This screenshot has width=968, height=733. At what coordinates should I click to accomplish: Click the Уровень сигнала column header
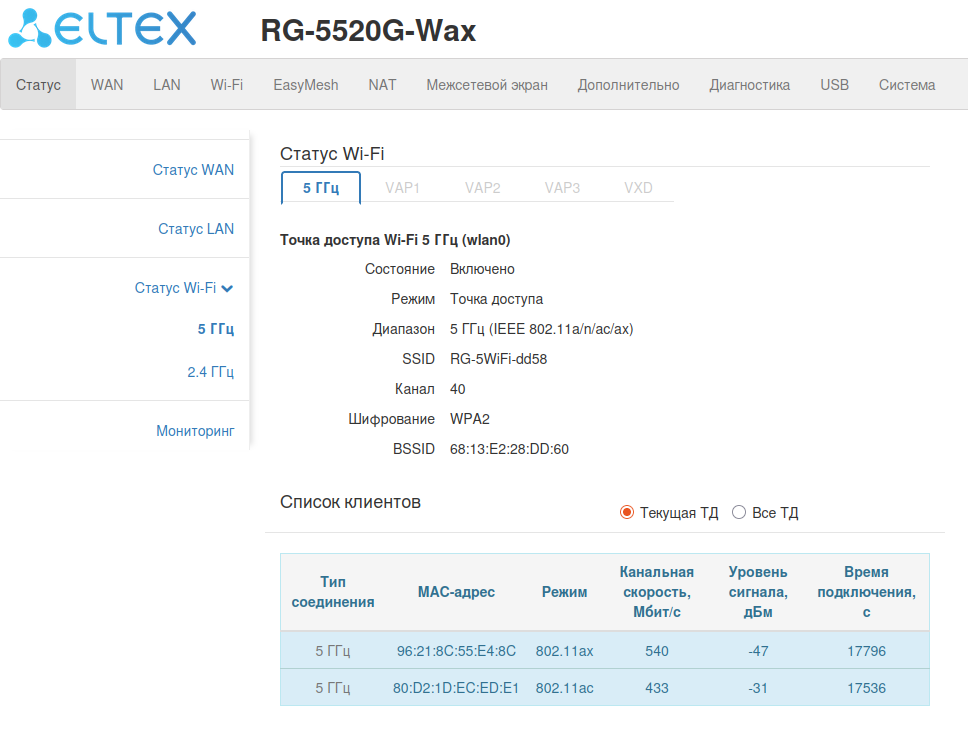tap(758, 592)
